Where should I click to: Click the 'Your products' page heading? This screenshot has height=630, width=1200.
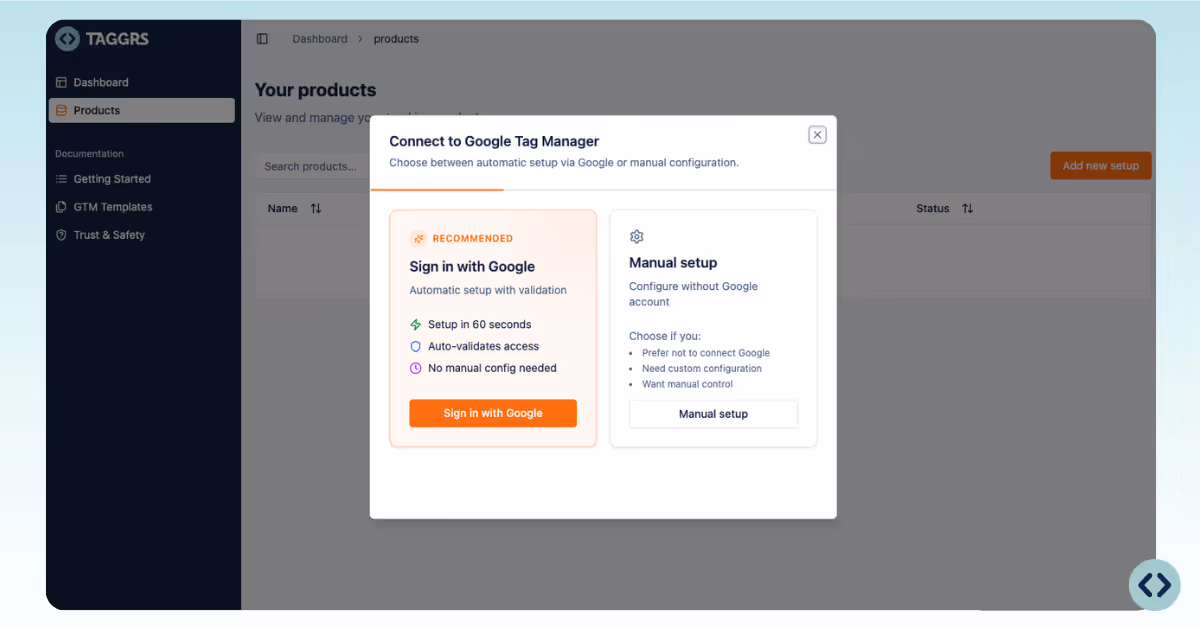coord(315,90)
